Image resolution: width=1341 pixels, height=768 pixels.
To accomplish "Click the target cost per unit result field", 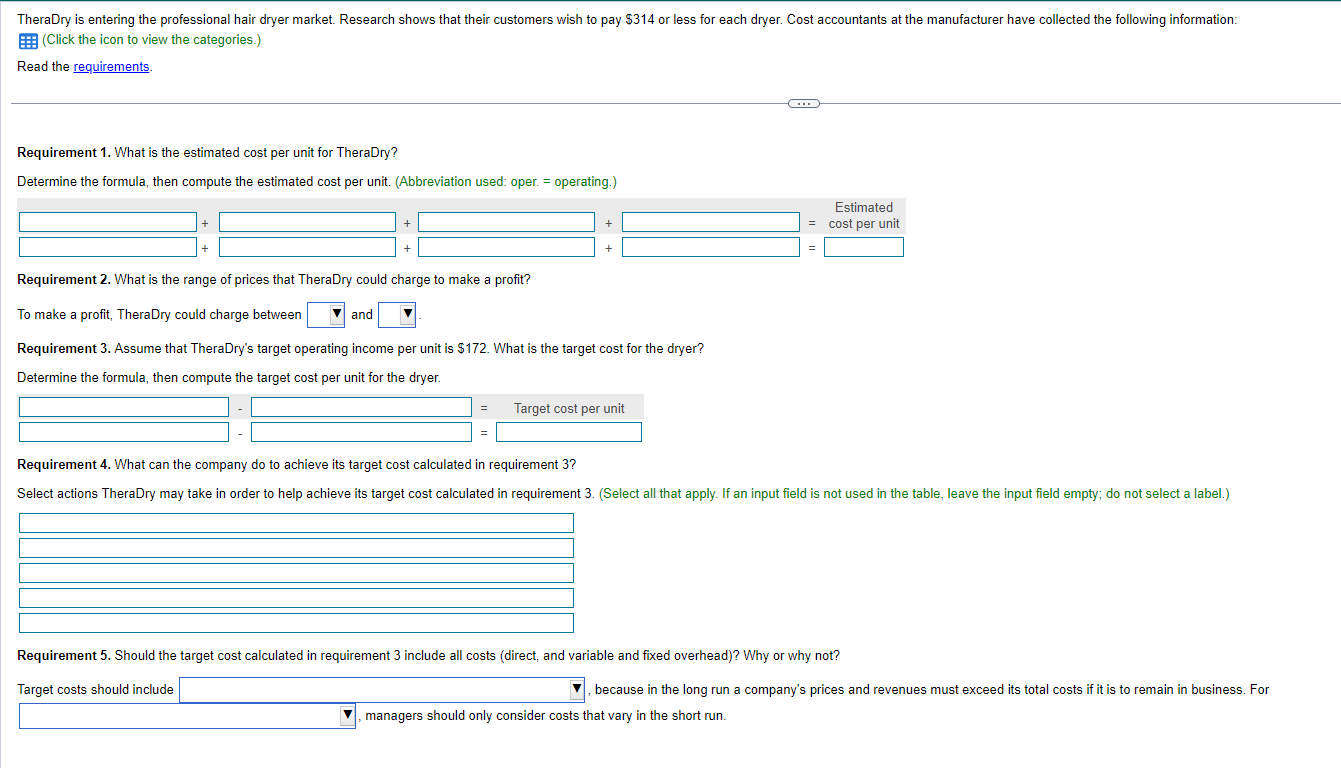I will click(569, 432).
